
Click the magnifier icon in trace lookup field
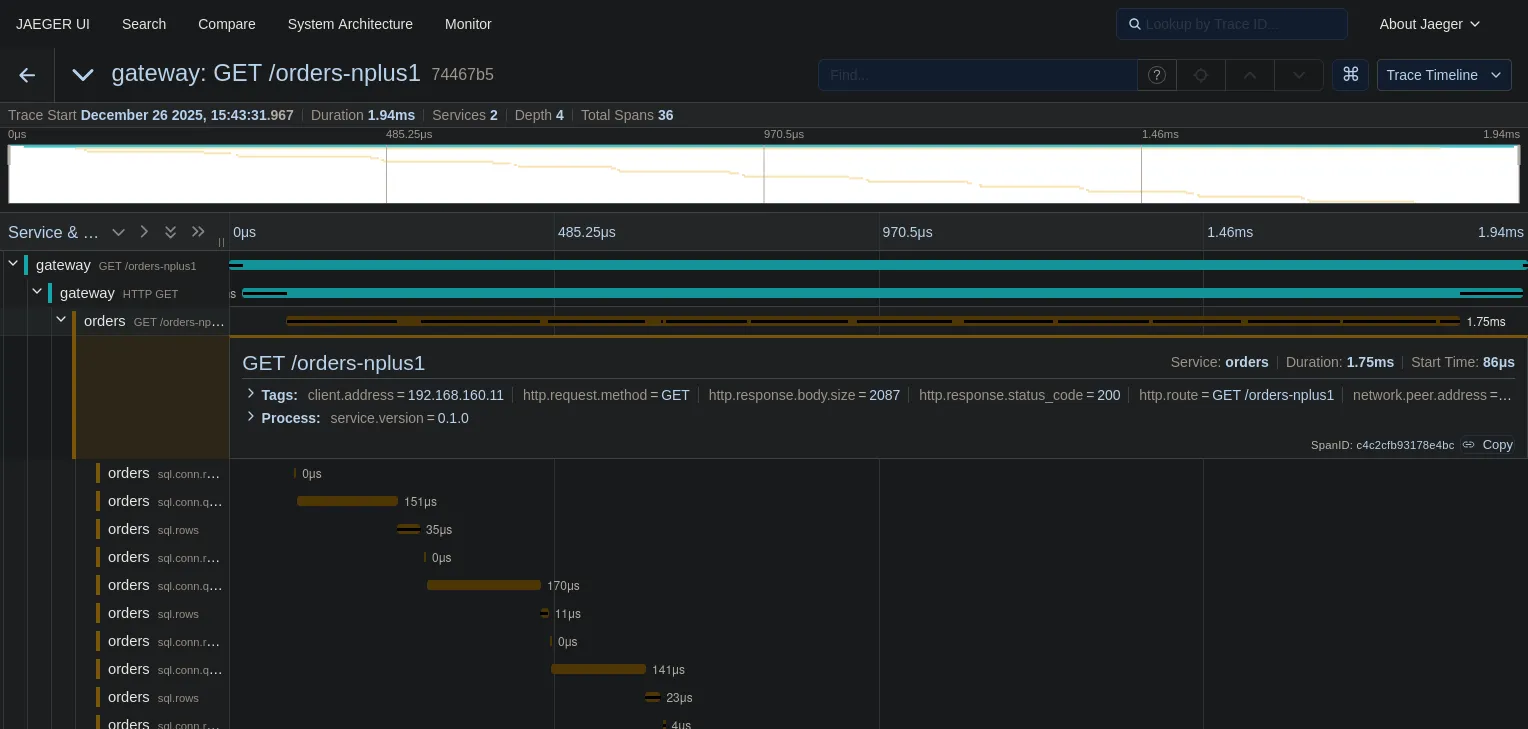[1135, 24]
